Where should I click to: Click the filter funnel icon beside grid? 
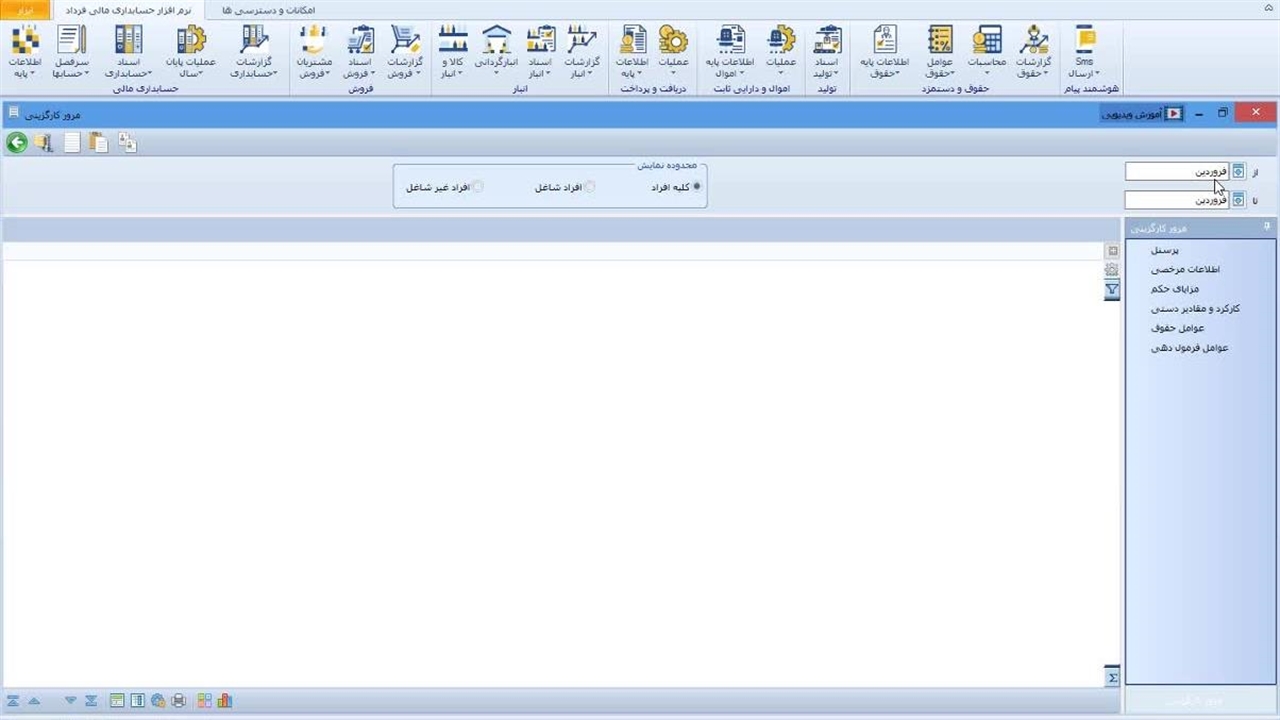[x=1112, y=290]
